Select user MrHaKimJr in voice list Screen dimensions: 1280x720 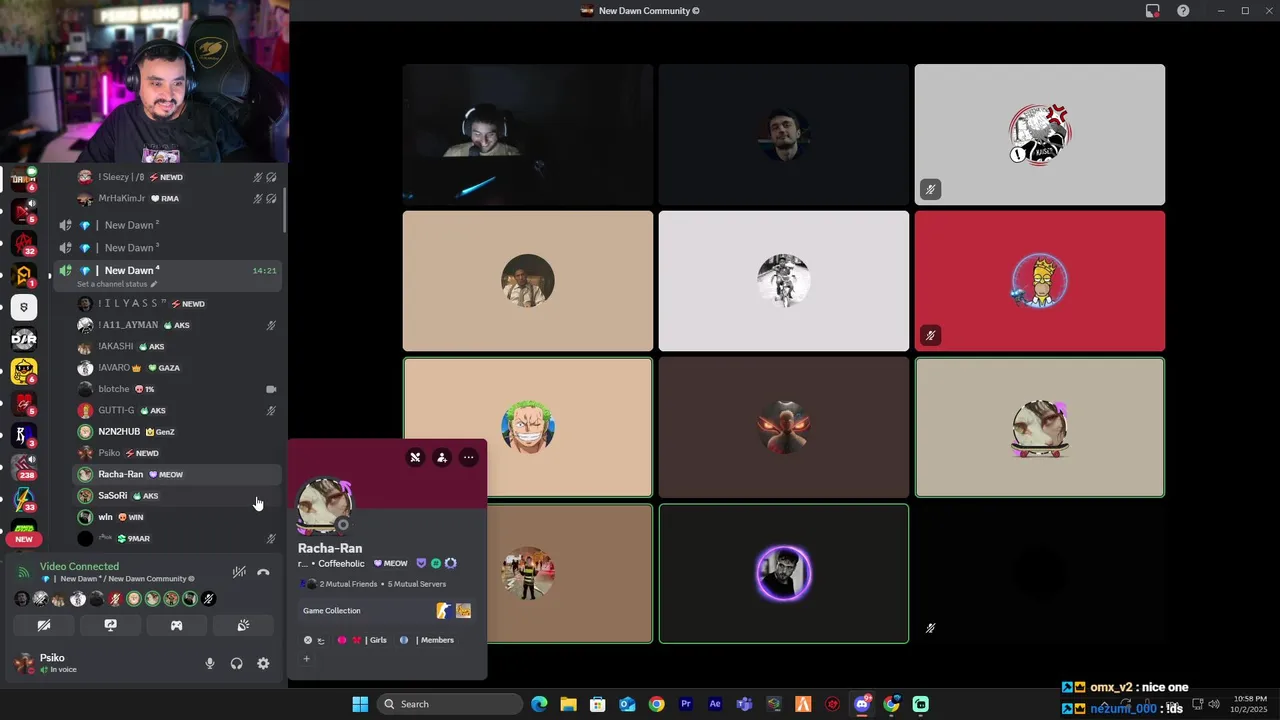(177, 198)
